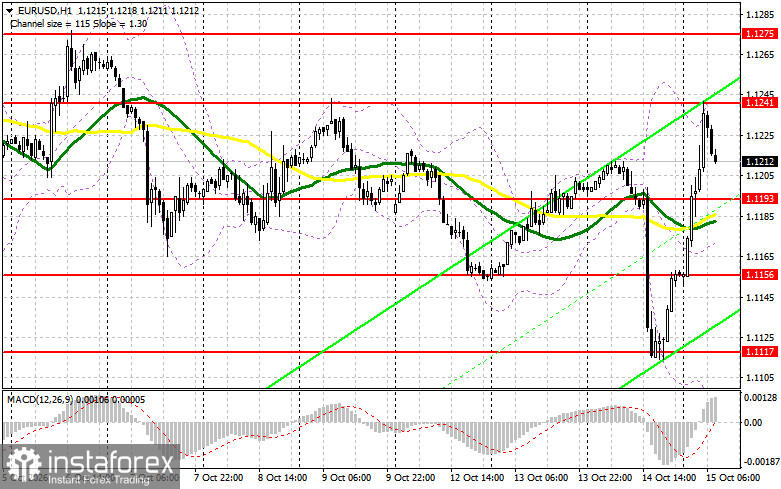This screenshot has width=781, height=489.
Task: Click the '13 Oct 06:00' time axis label
Action: (541, 478)
